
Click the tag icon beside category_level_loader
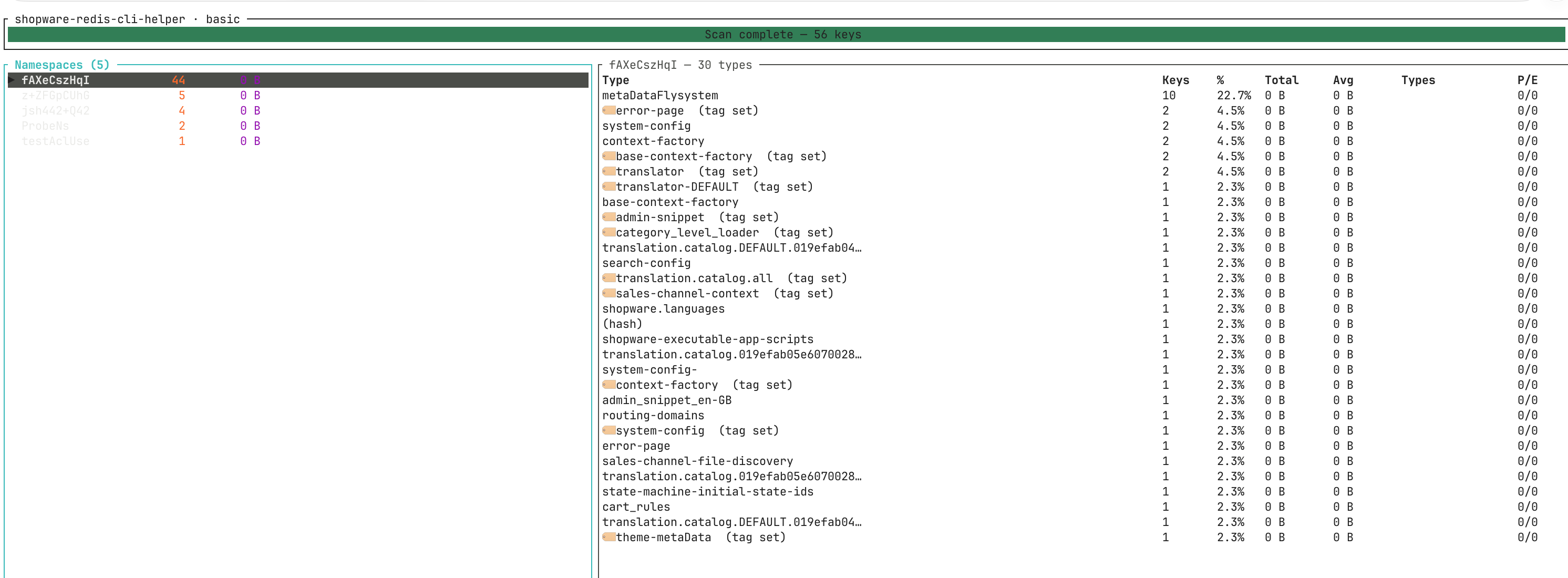pyautogui.click(x=608, y=232)
